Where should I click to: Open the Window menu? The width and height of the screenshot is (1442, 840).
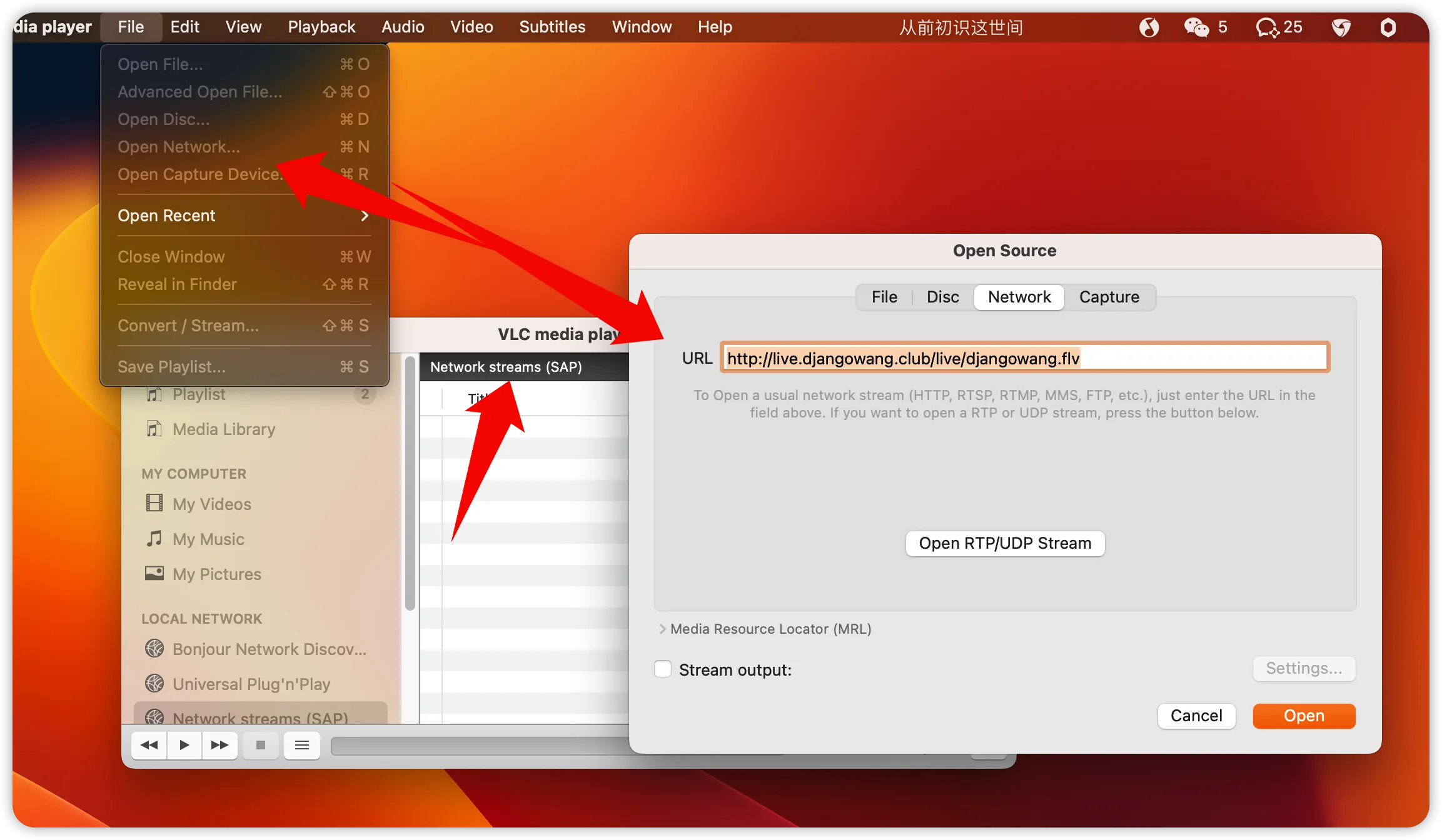pyautogui.click(x=642, y=27)
